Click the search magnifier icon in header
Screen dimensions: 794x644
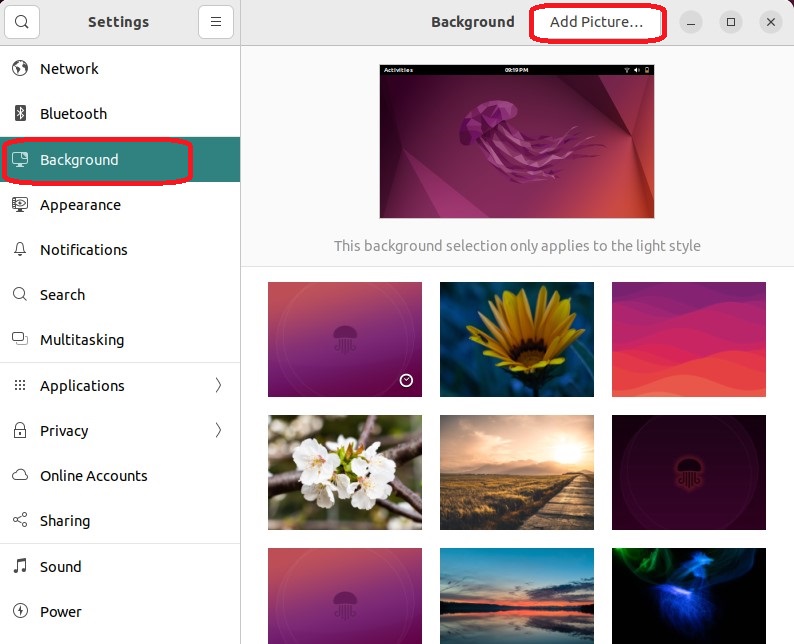[x=22, y=22]
